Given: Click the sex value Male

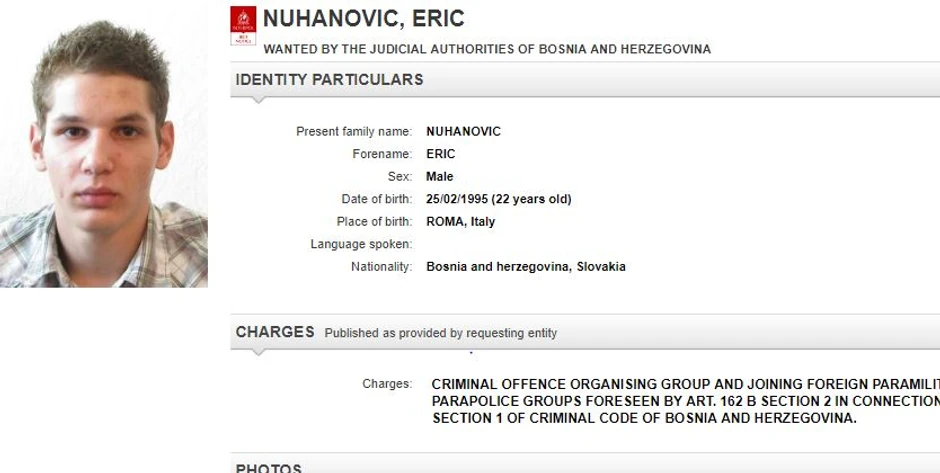Looking at the screenshot, I should (x=440, y=177).
